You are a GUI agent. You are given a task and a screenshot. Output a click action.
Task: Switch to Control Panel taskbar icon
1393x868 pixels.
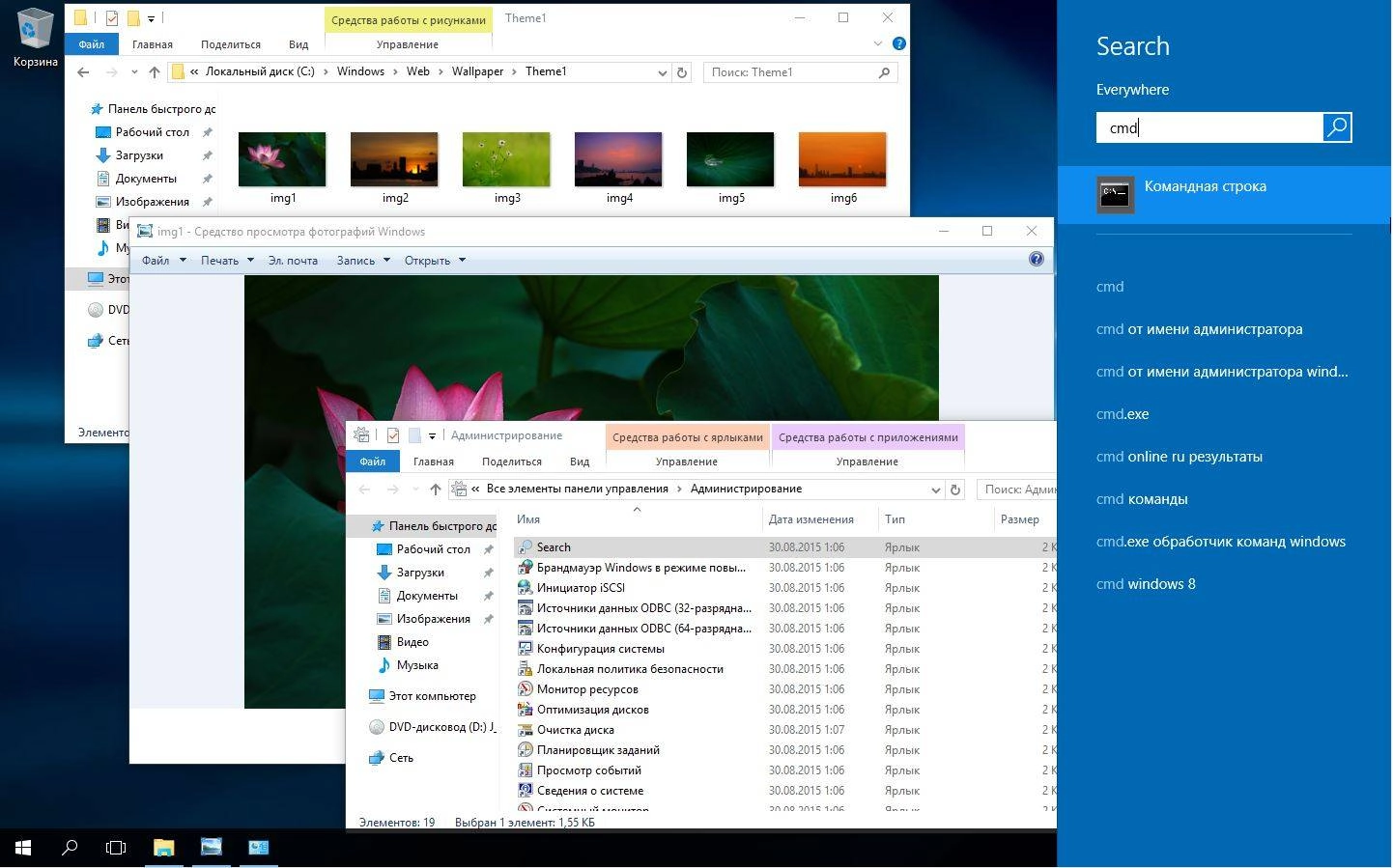(x=258, y=848)
